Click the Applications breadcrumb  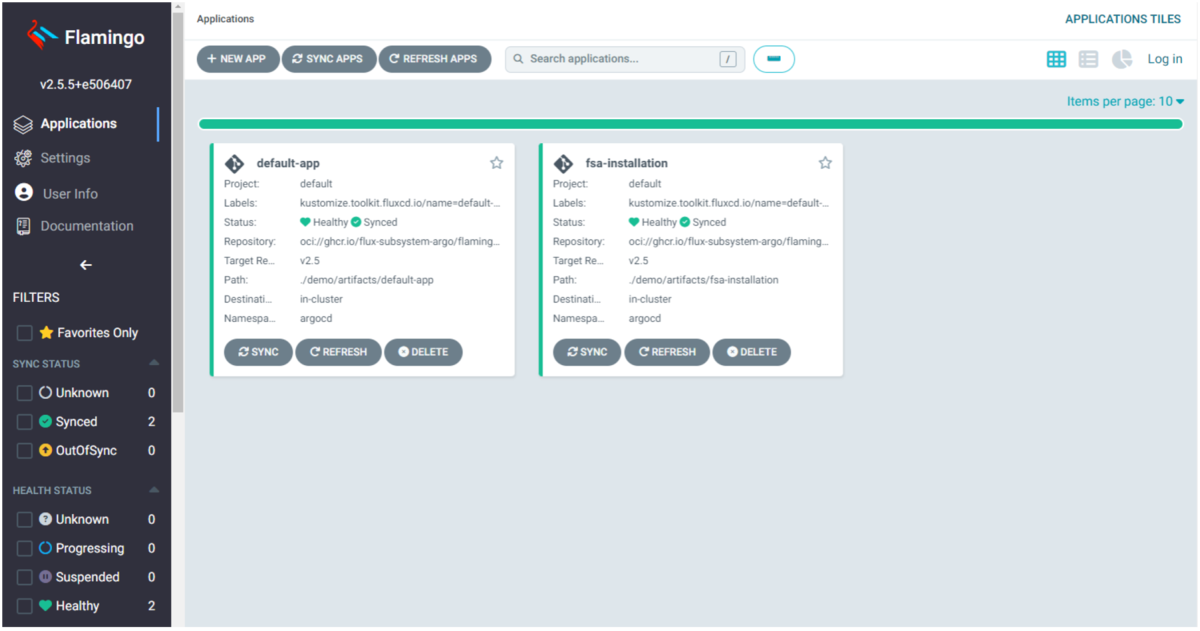click(x=225, y=19)
